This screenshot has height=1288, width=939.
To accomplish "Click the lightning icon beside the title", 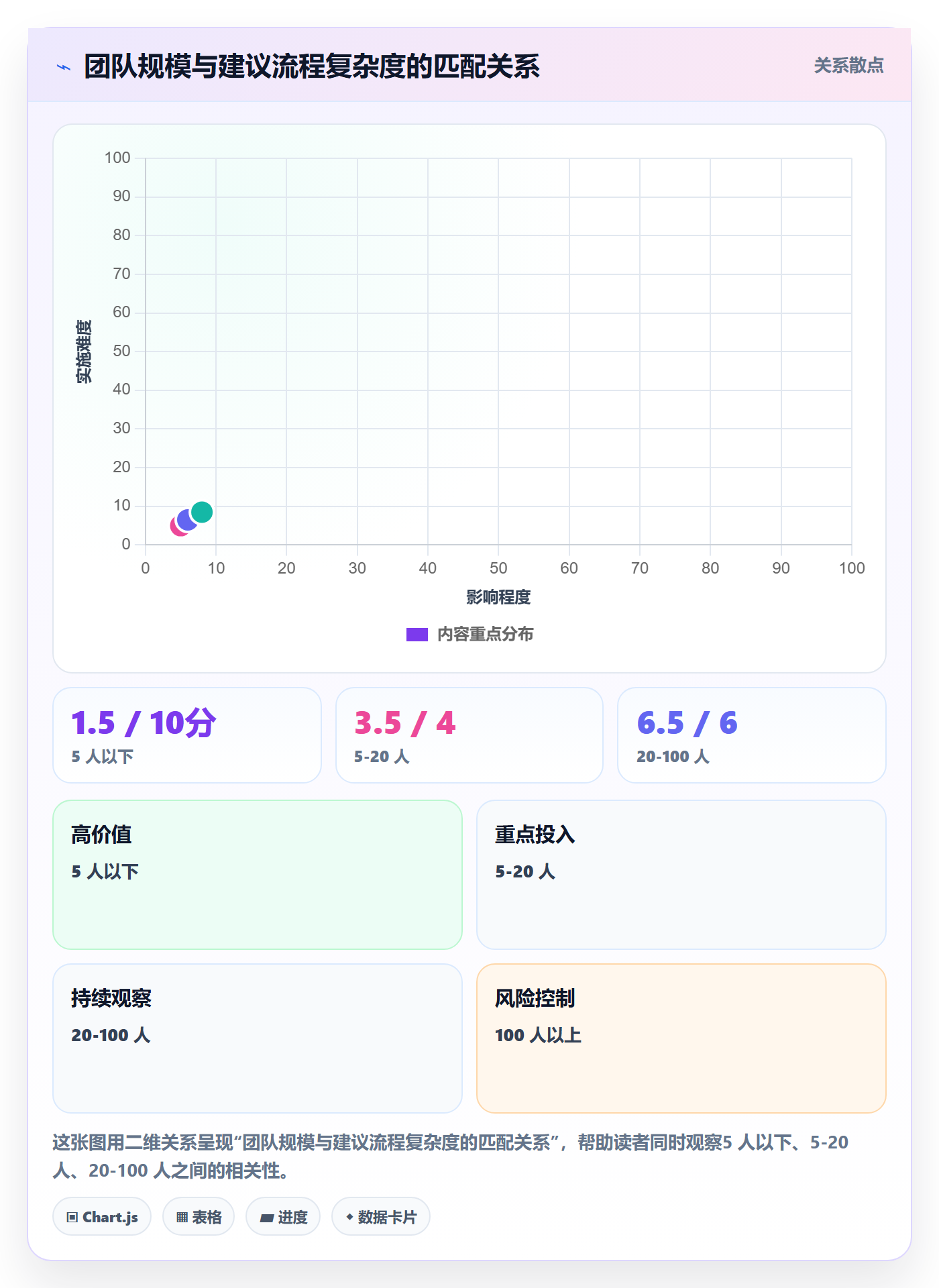I will [x=64, y=67].
